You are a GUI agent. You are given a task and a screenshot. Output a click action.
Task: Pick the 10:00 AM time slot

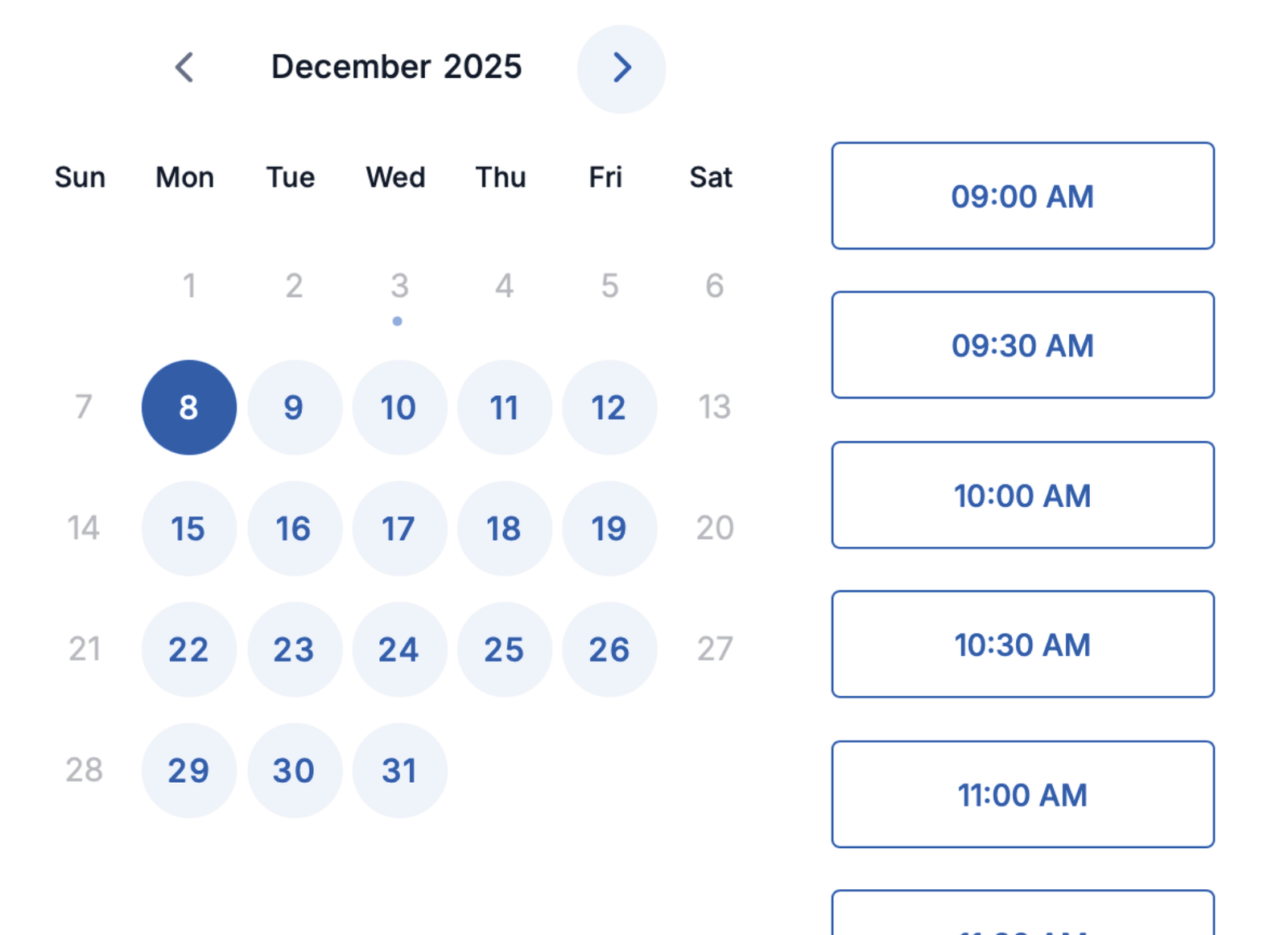pos(1022,495)
